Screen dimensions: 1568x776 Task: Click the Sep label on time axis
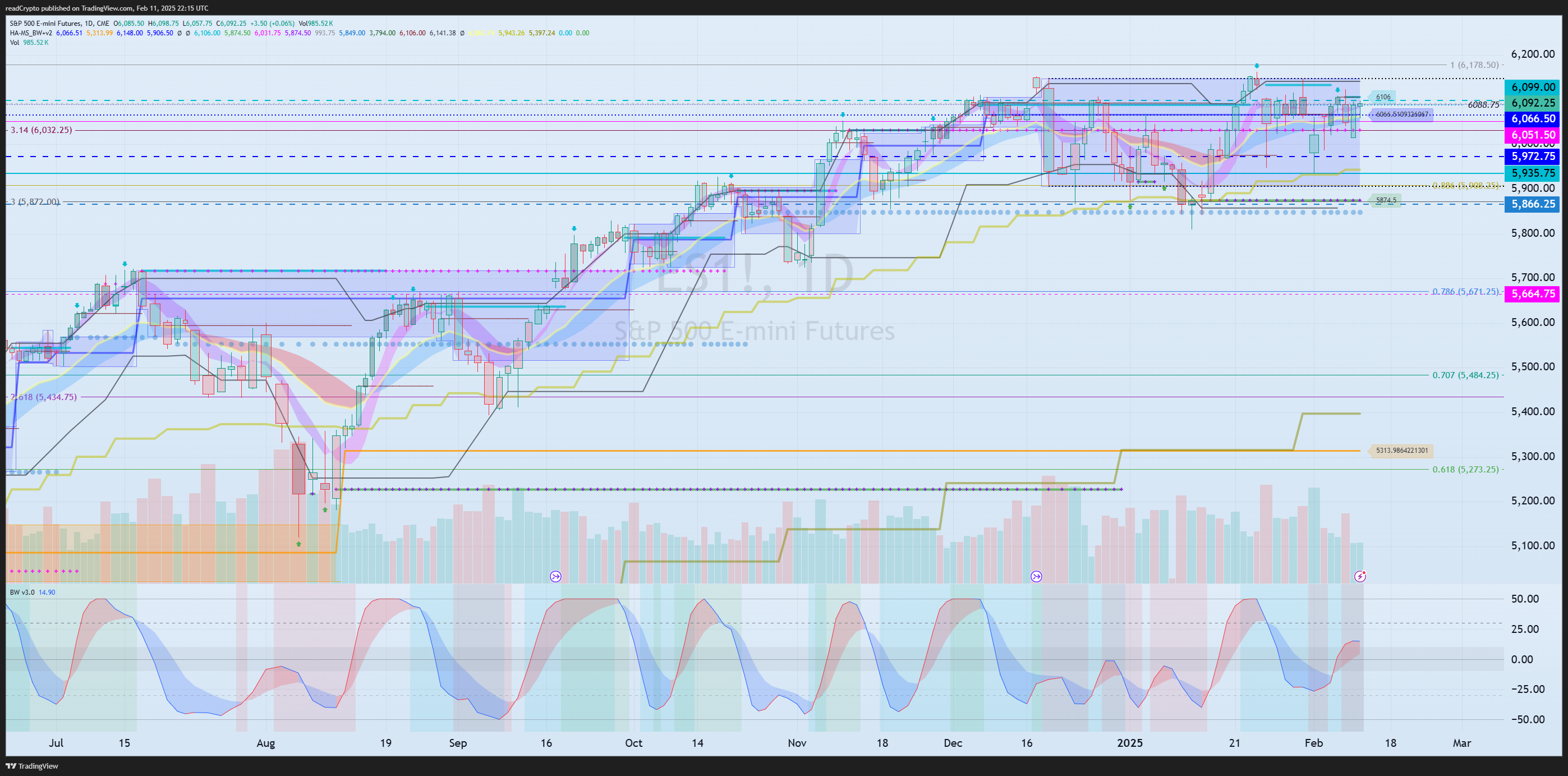pos(458,743)
